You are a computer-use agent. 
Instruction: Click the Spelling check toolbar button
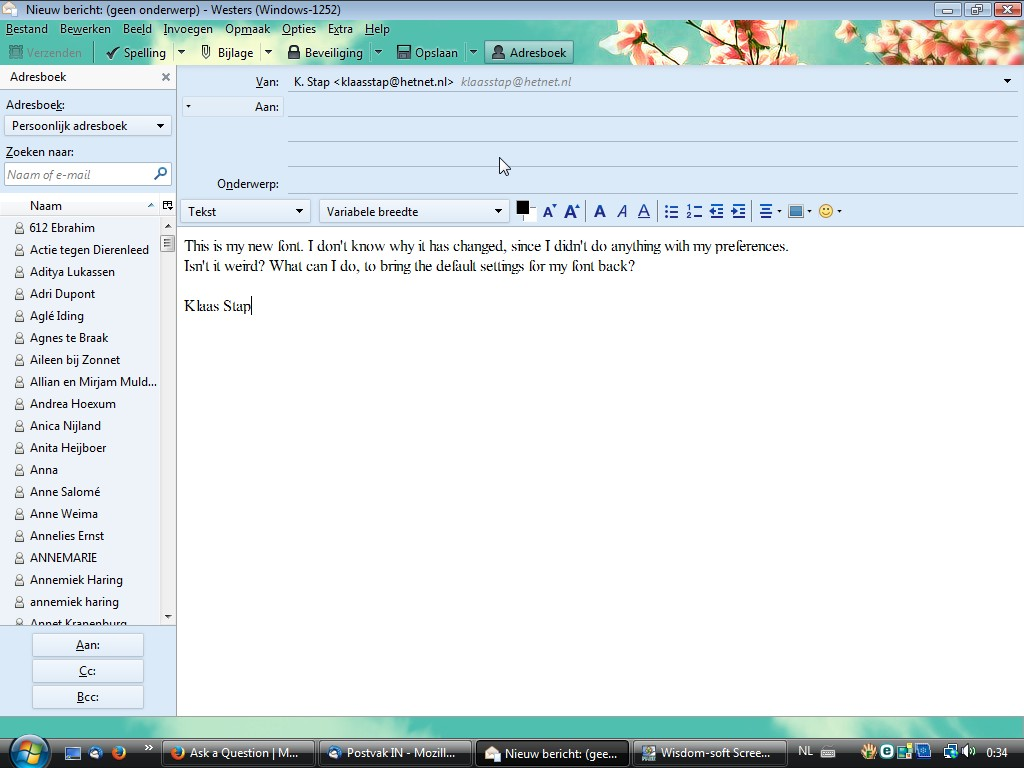136,53
